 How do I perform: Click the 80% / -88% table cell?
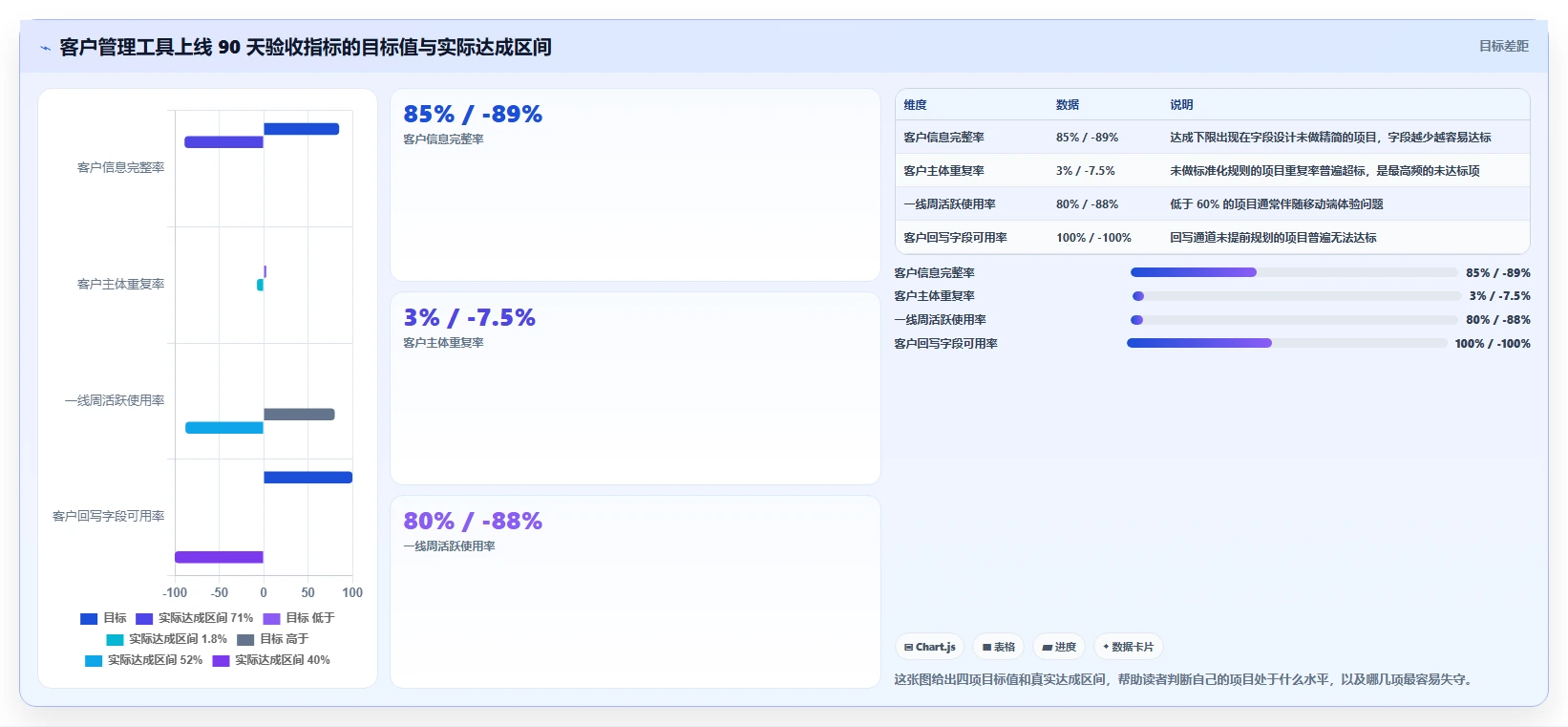[x=1087, y=204]
